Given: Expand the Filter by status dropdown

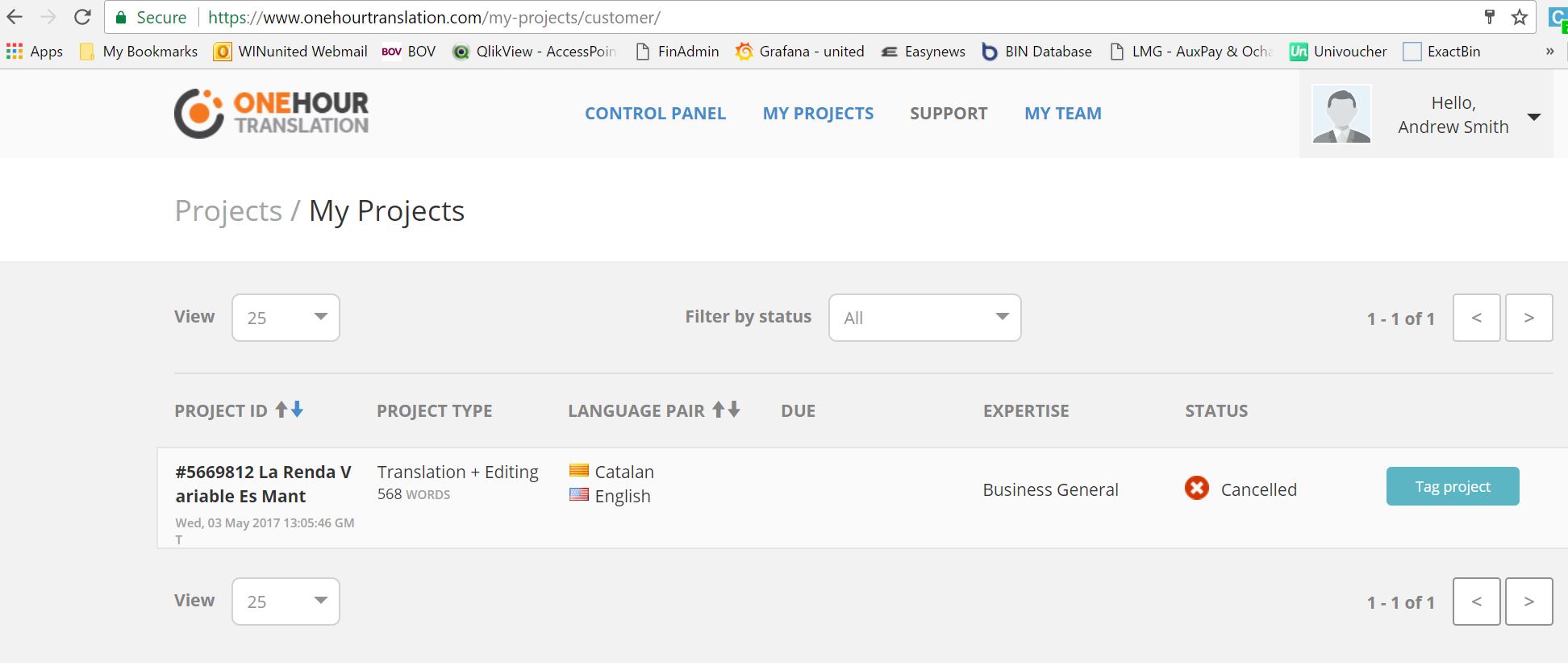Looking at the screenshot, I should coord(924,318).
